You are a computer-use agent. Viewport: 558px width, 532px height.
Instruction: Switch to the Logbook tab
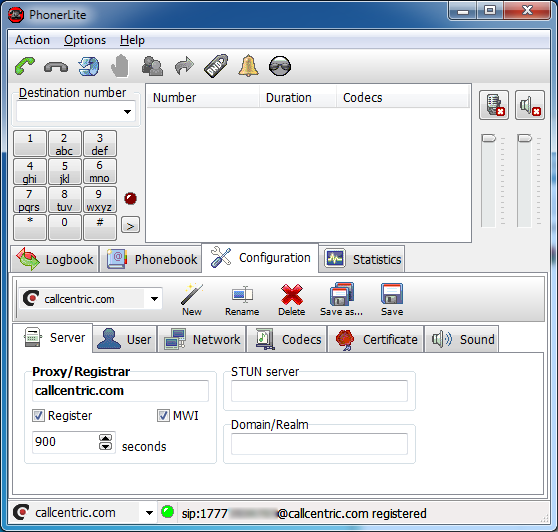click(55, 259)
